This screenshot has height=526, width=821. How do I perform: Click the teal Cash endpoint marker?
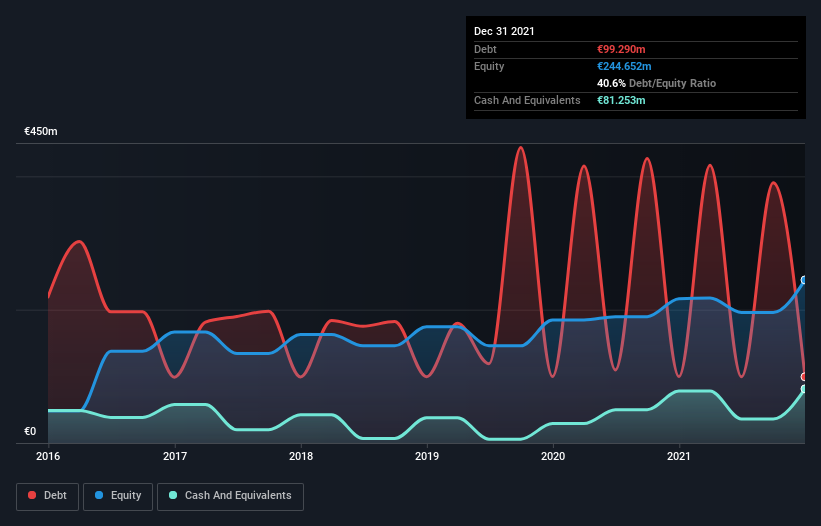pos(804,389)
